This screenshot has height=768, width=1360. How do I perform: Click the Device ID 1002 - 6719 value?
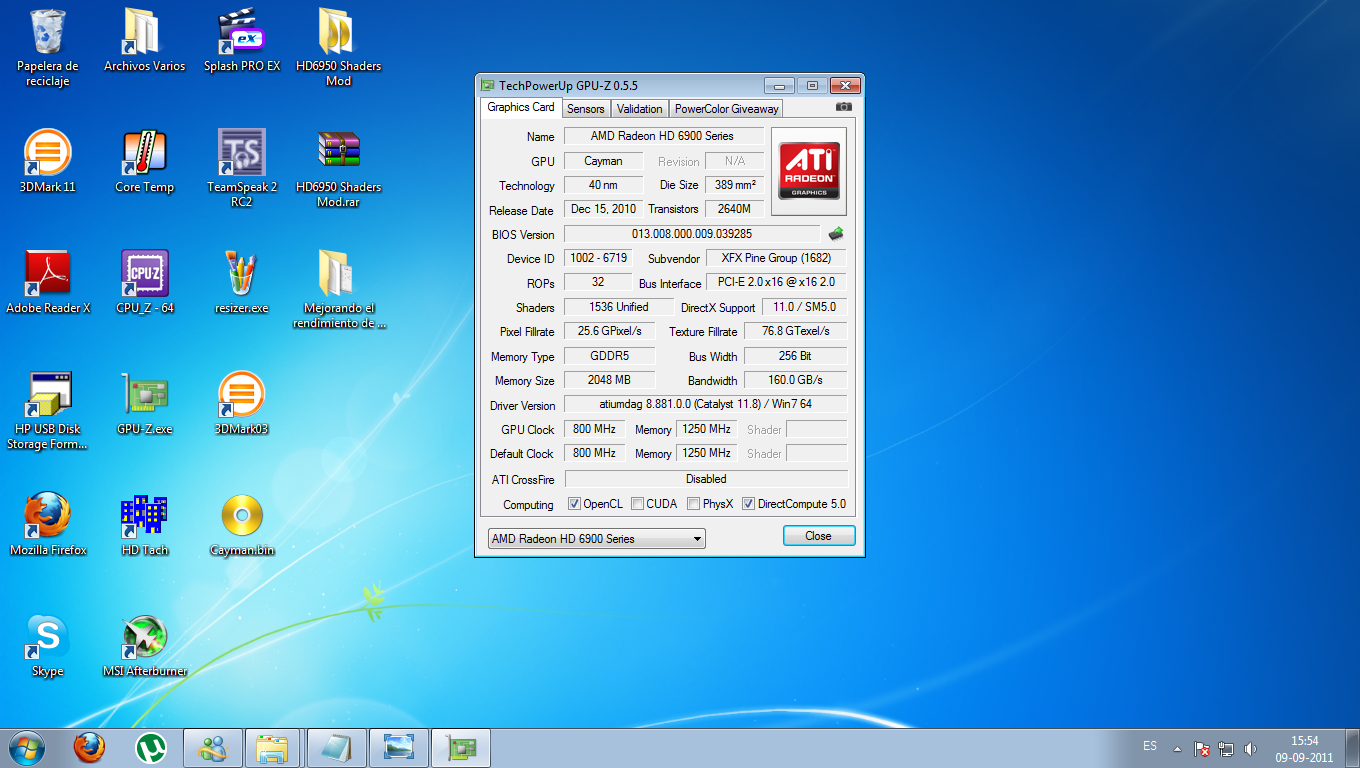click(599, 258)
